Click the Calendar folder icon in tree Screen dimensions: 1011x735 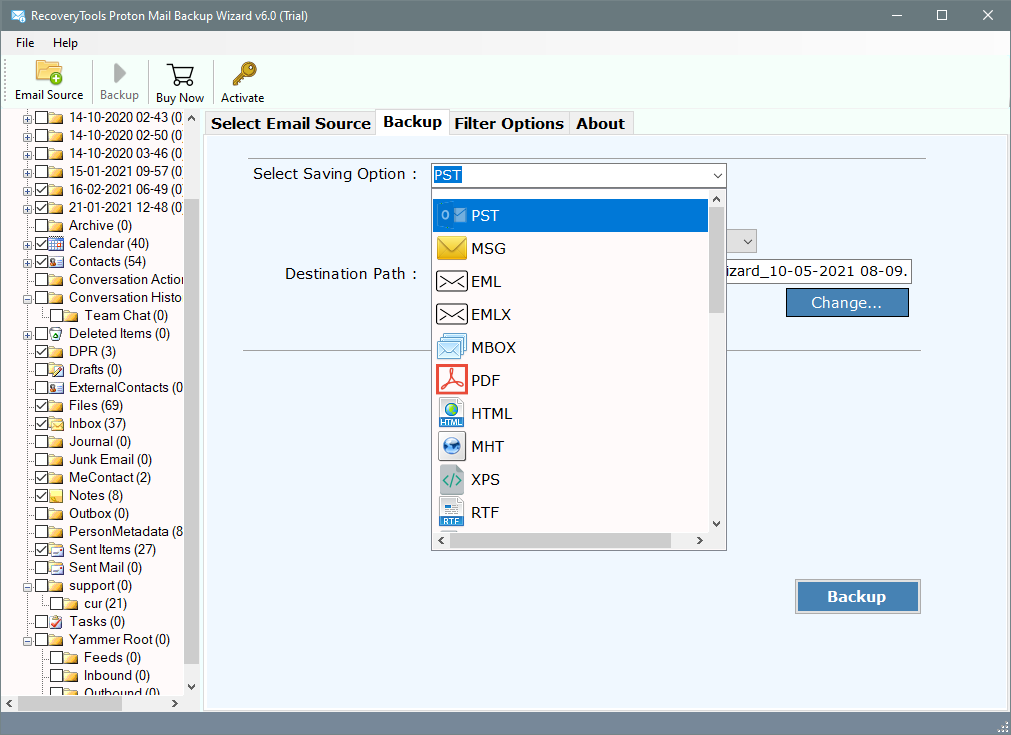(56, 244)
